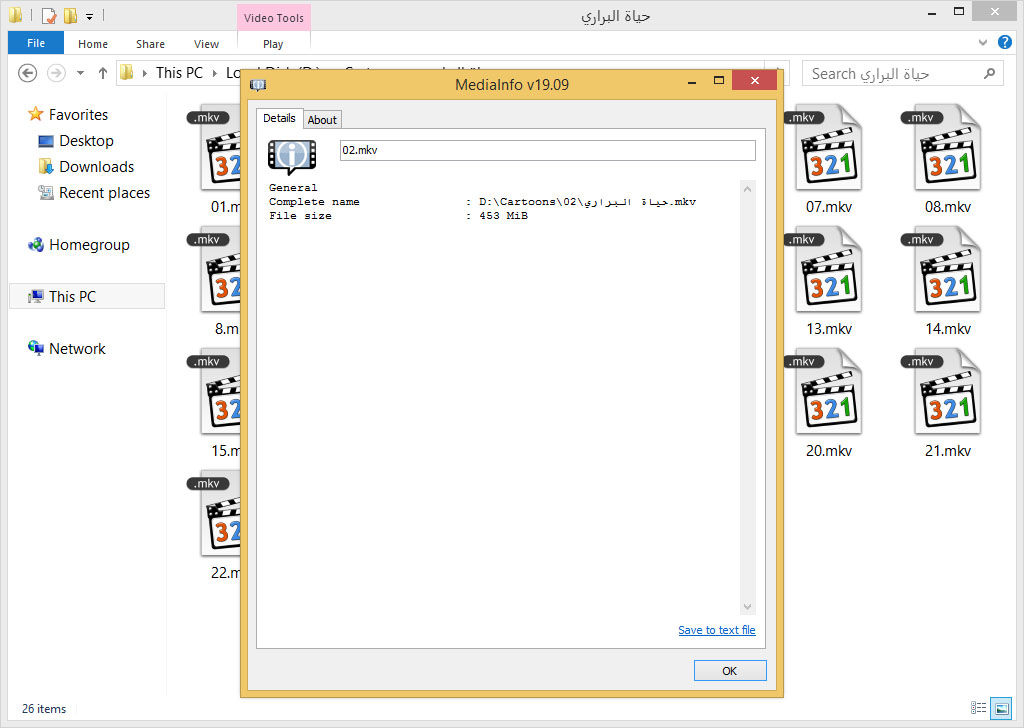Open the recent locations dropdown arrow
Viewport: 1024px width, 728px height.
[80, 73]
